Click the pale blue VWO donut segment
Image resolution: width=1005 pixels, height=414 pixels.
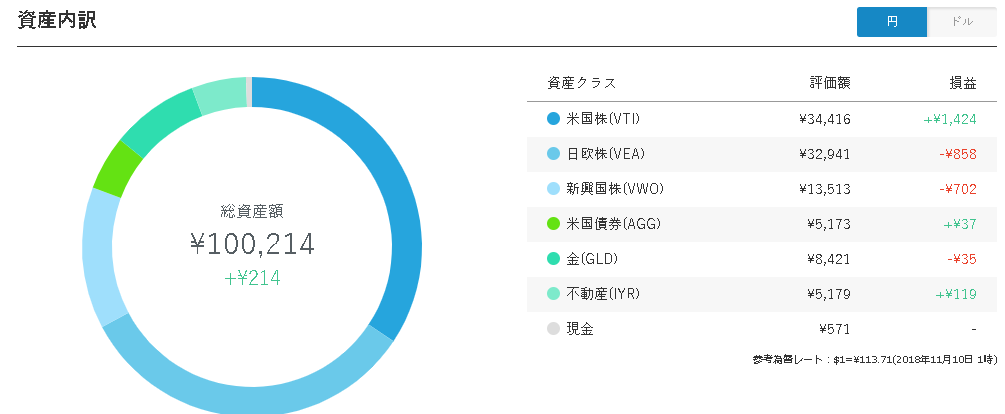coord(101,256)
